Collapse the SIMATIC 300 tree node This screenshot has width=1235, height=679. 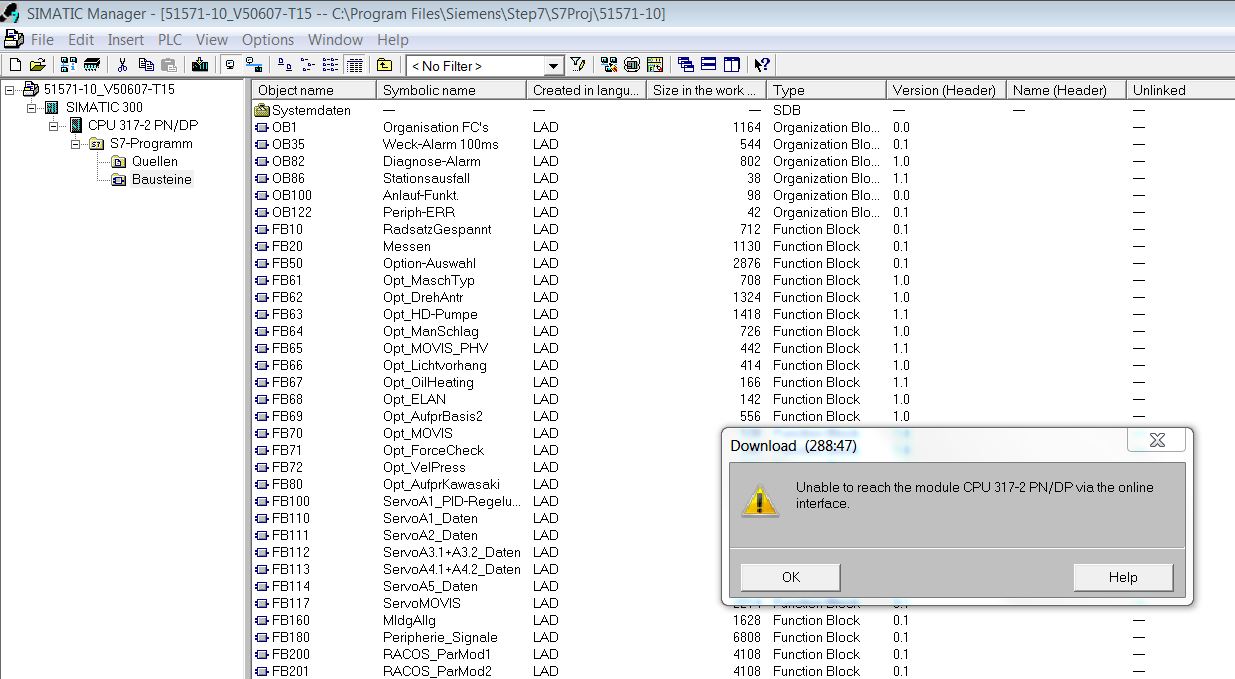pos(32,107)
